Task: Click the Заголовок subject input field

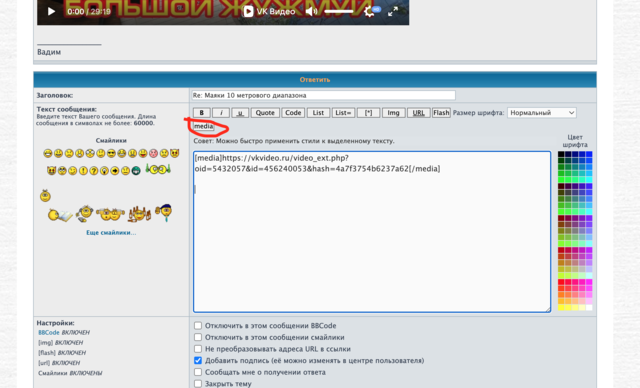Action: [x=324, y=95]
